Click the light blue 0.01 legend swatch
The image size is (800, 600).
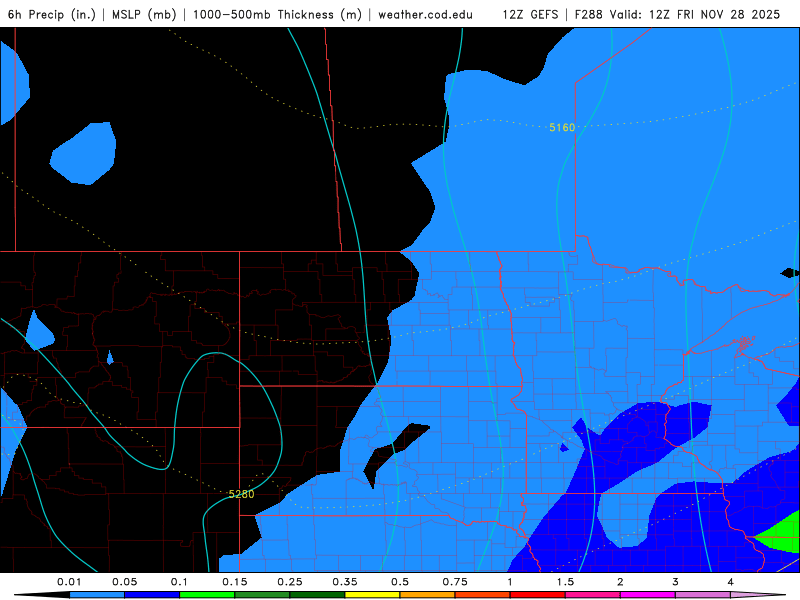pyautogui.click(x=97, y=595)
